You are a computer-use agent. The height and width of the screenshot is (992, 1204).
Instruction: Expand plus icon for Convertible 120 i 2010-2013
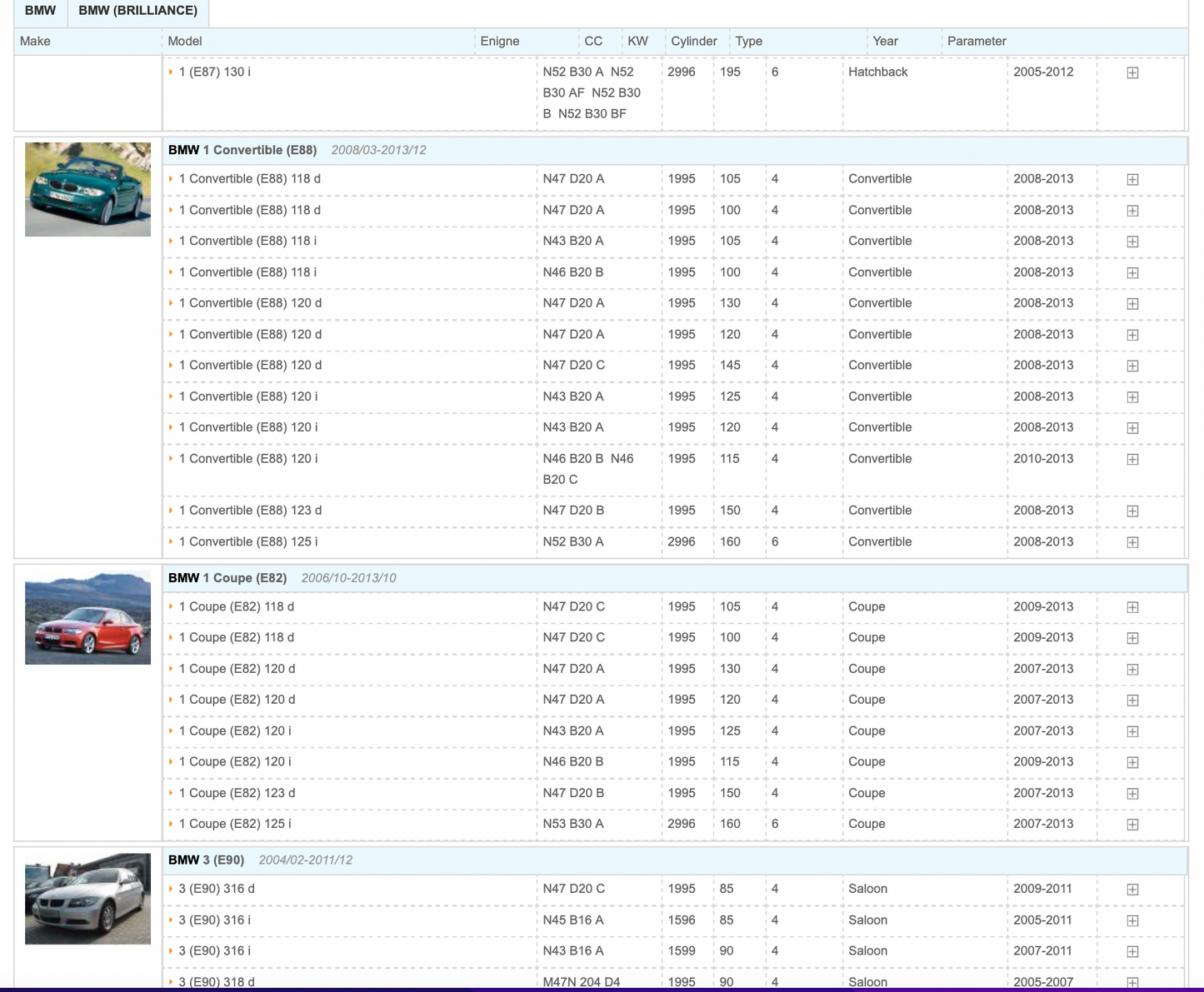tap(1132, 459)
